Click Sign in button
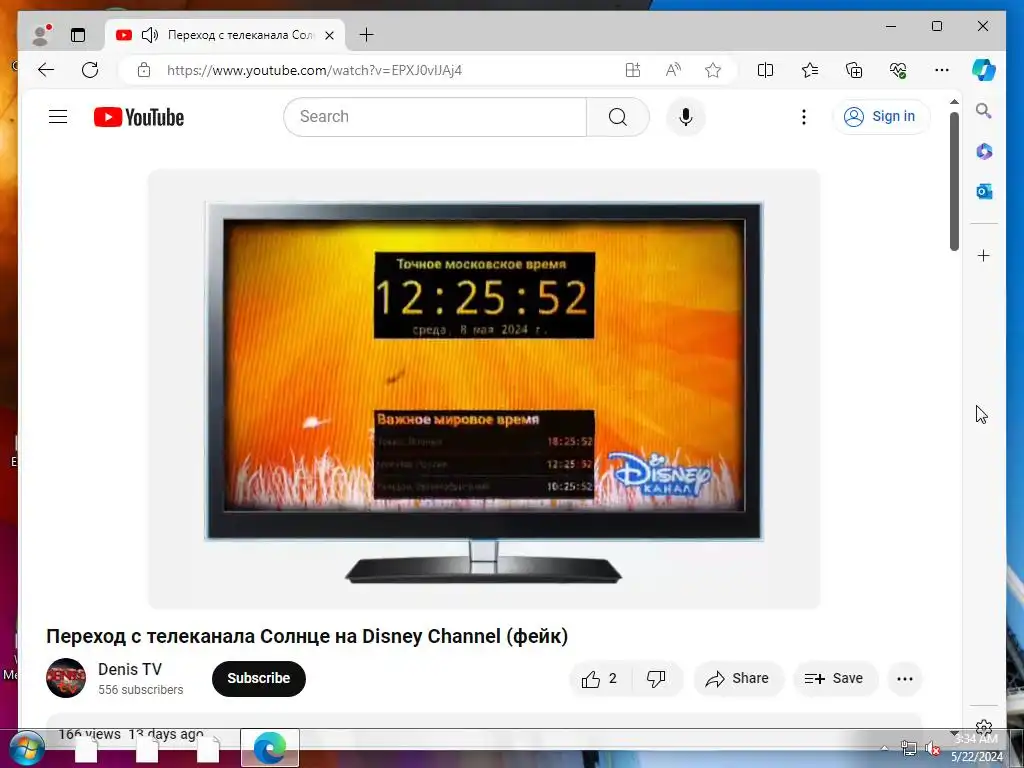1024x768 pixels. click(x=881, y=116)
